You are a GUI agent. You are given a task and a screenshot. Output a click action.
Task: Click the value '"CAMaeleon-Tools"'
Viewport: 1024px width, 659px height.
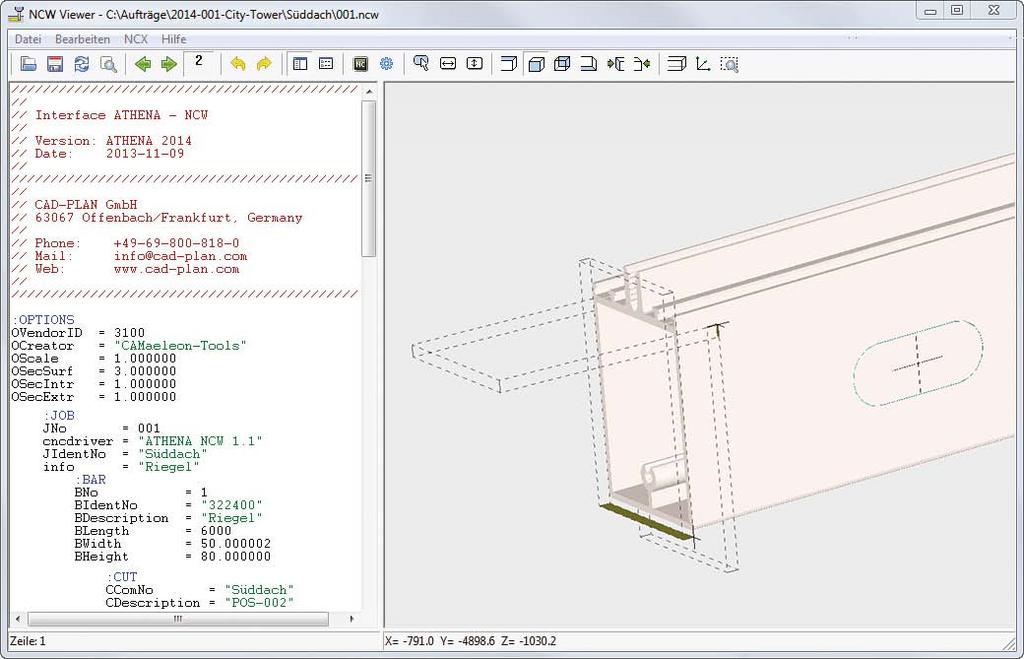tap(181, 346)
